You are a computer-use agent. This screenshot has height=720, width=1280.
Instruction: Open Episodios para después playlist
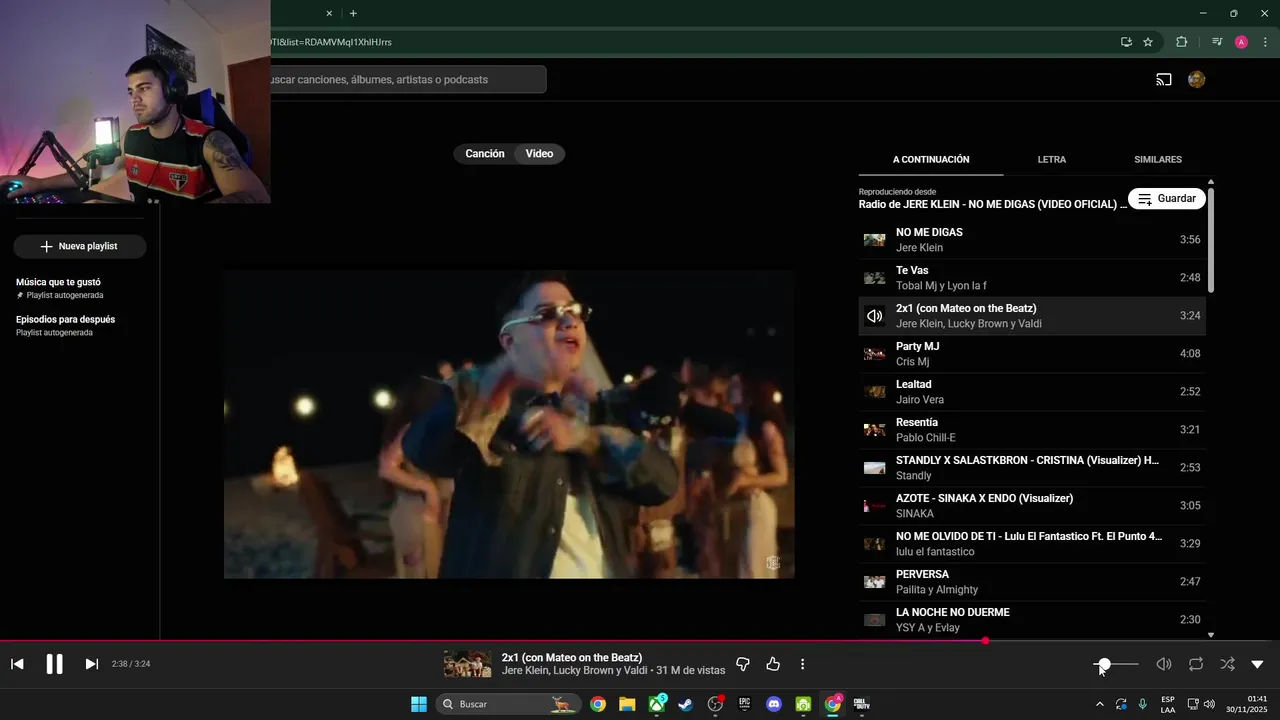pos(65,325)
